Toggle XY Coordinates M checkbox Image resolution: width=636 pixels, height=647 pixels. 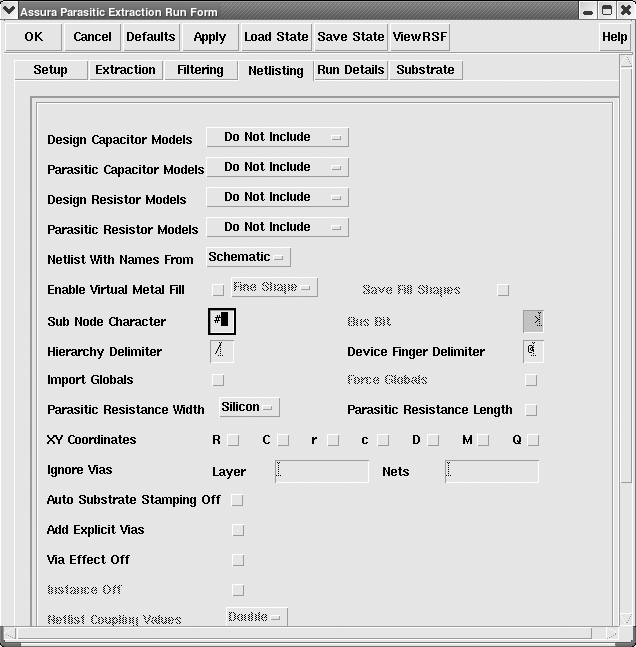[x=483, y=440]
